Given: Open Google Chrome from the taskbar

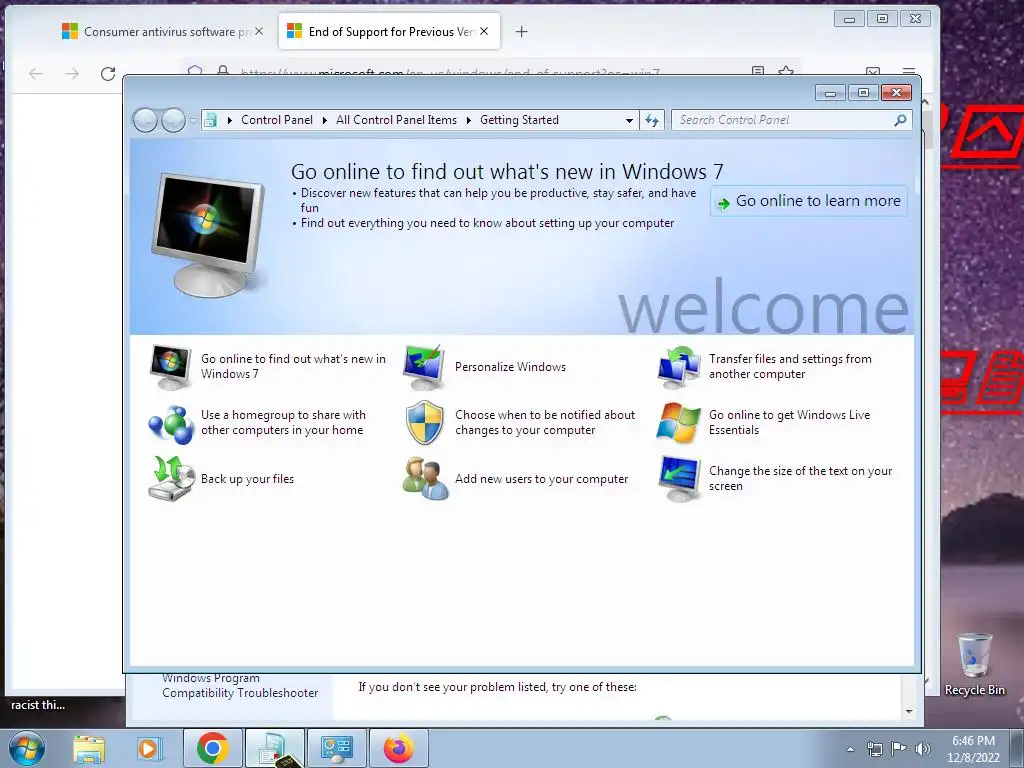Looking at the screenshot, I should point(212,748).
